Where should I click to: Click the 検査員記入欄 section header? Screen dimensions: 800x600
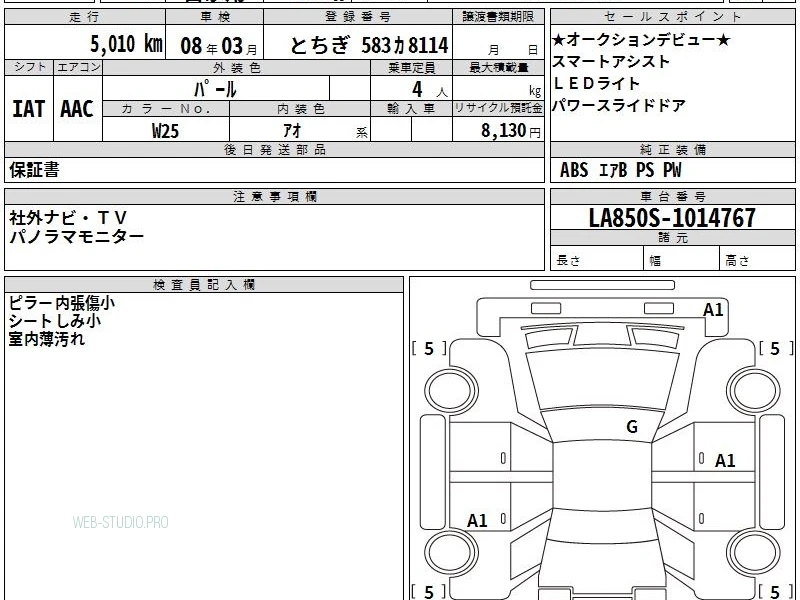point(204,285)
